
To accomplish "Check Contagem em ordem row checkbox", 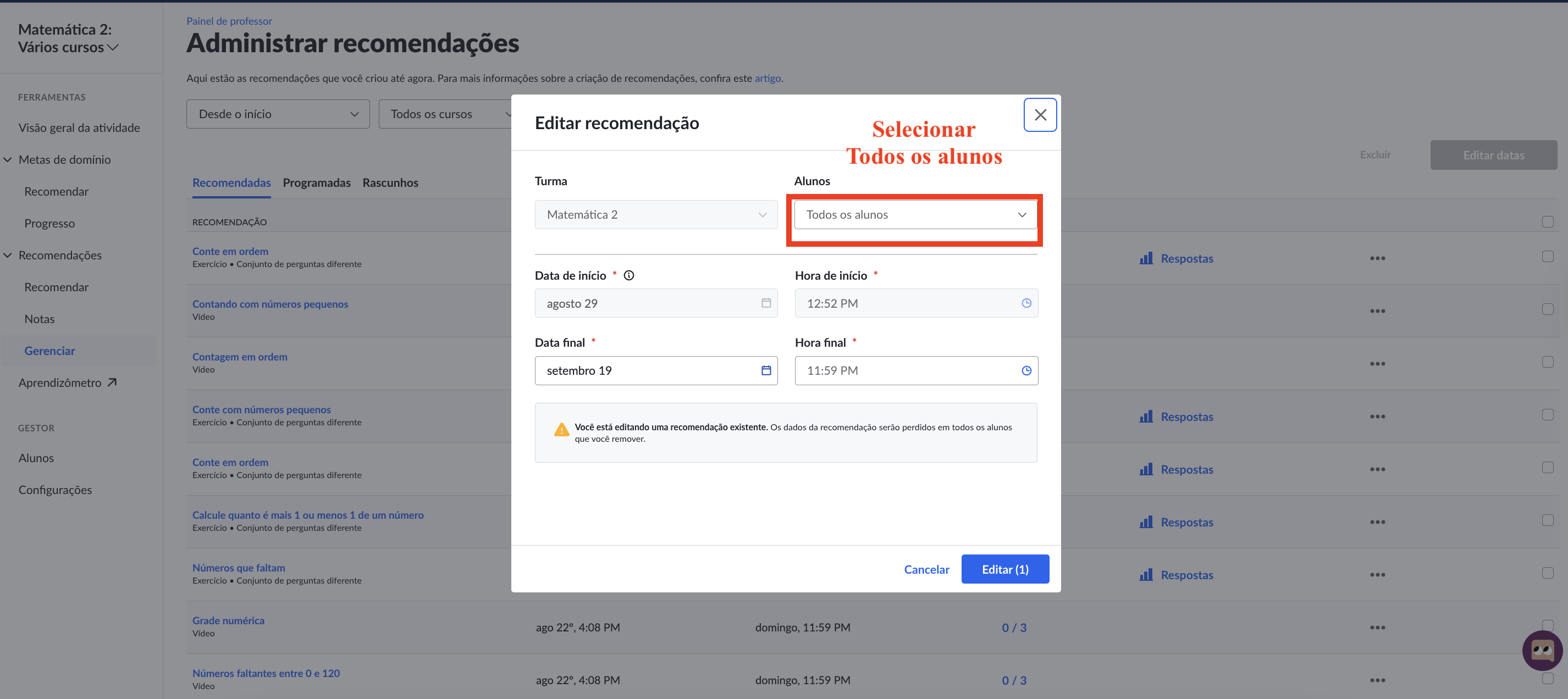I will (1547, 362).
